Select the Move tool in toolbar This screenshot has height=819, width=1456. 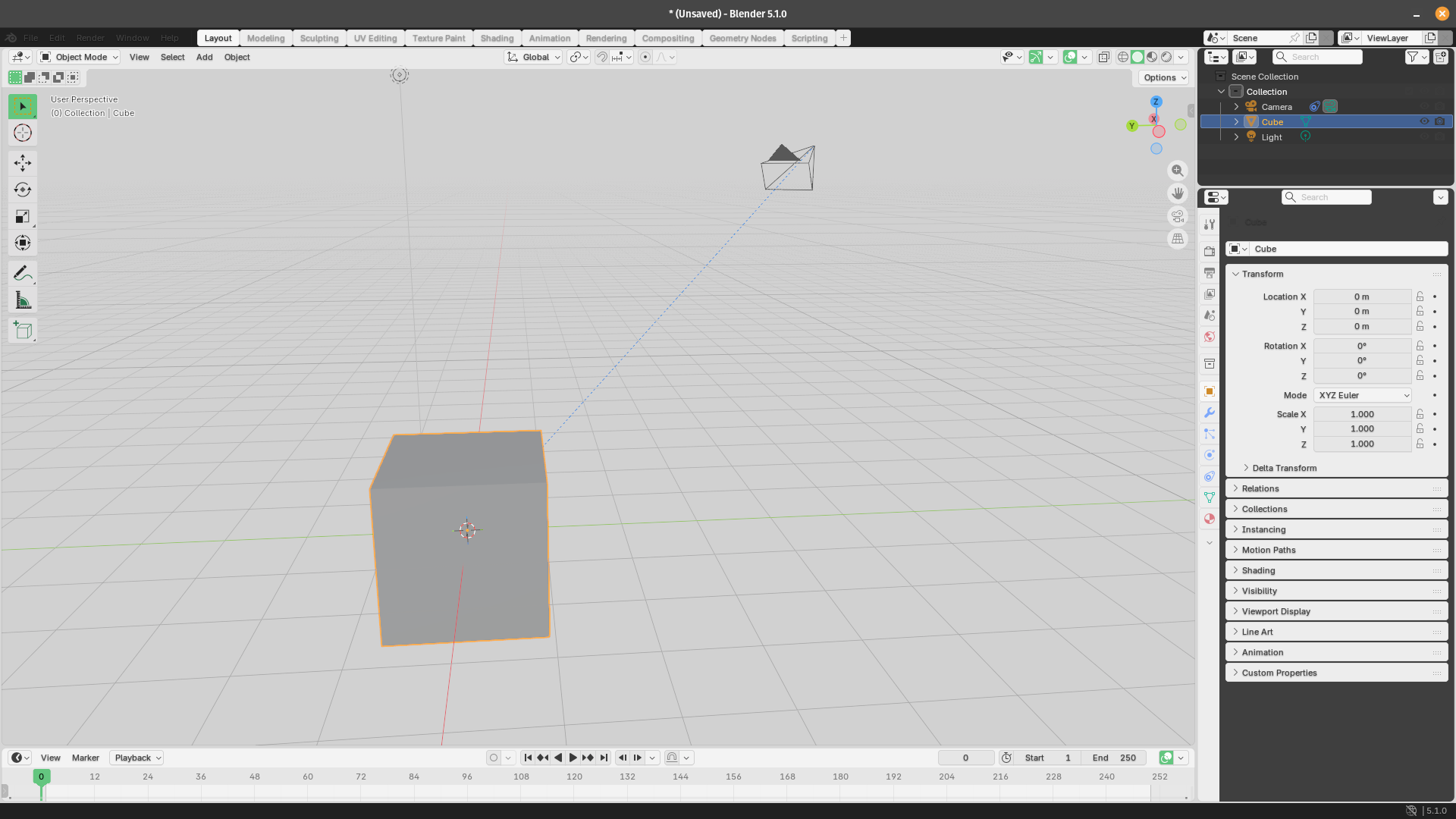click(x=23, y=163)
